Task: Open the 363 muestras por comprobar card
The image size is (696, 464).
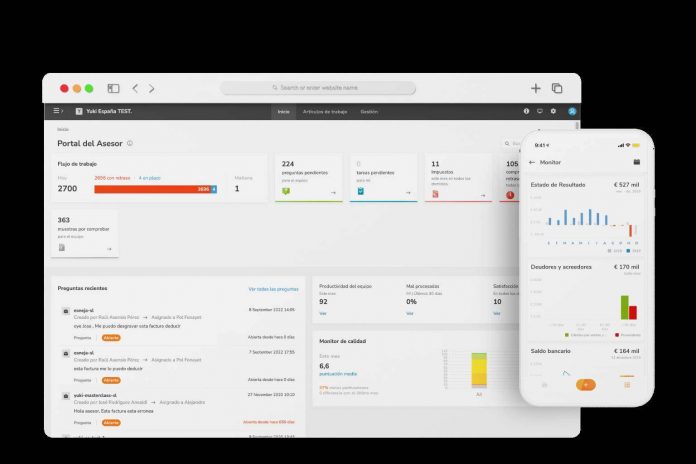Action: point(85,234)
